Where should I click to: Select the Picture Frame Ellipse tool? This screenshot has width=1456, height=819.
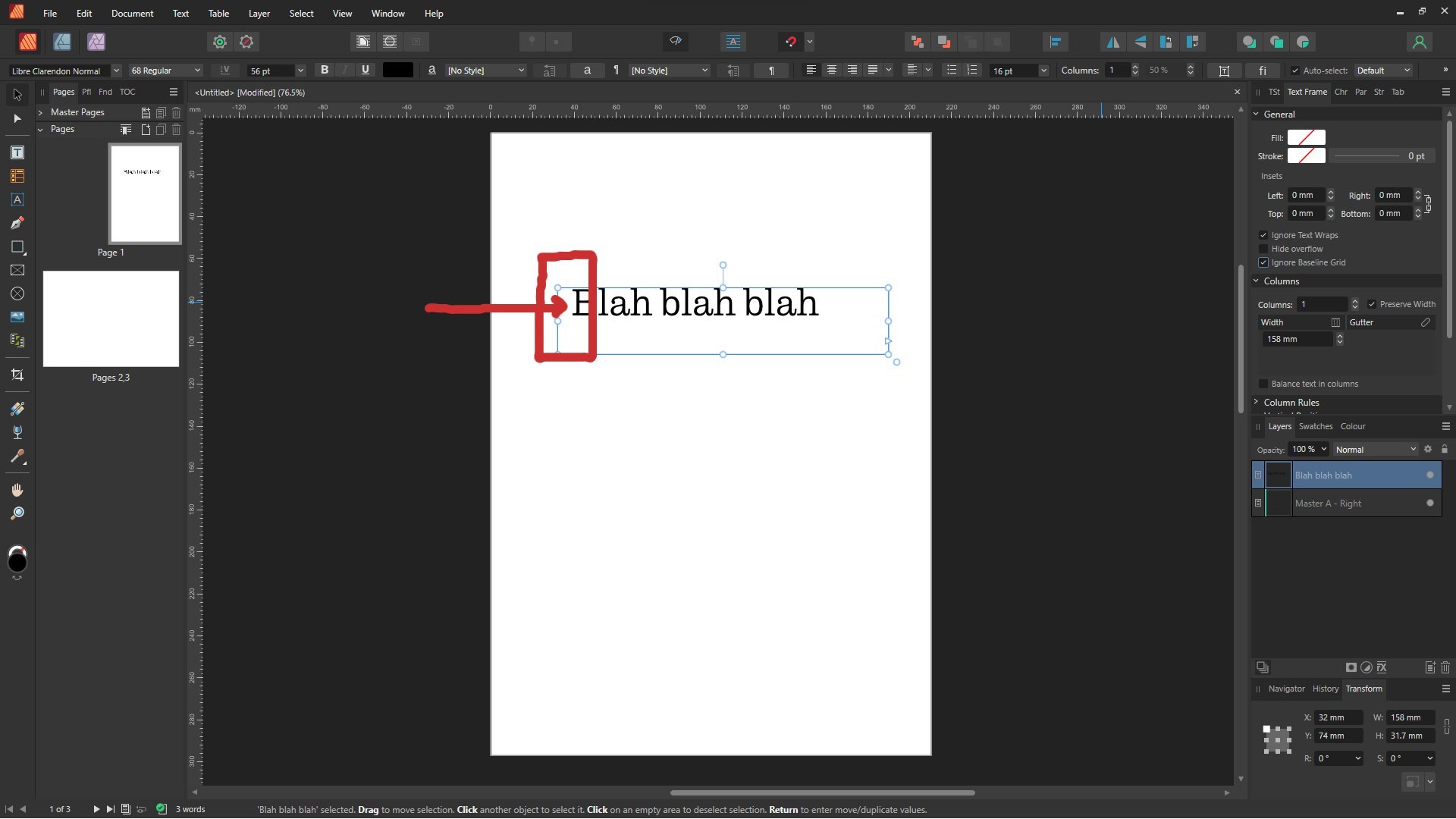click(x=17, y=294)
